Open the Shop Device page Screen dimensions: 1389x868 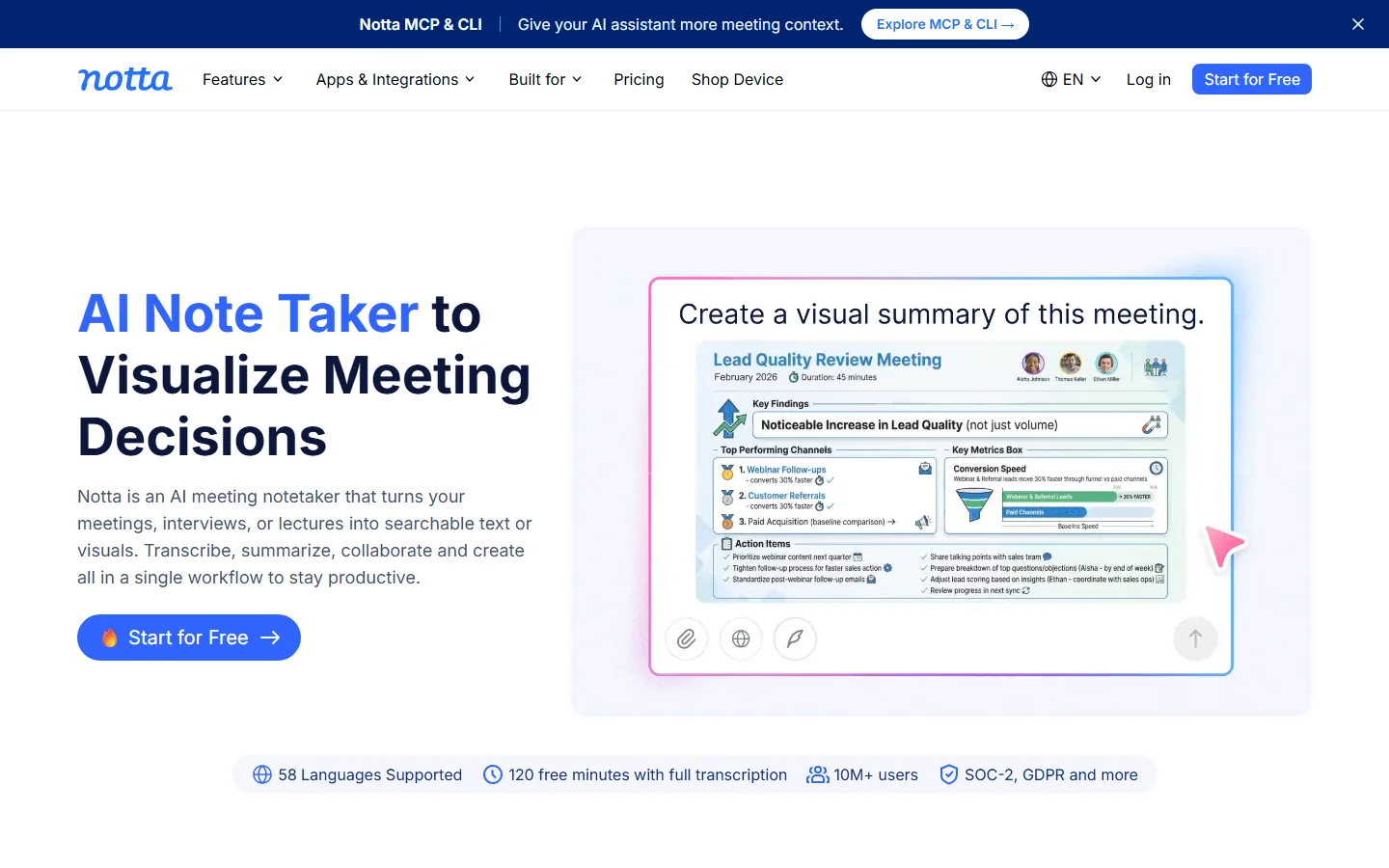click(737, 79)
